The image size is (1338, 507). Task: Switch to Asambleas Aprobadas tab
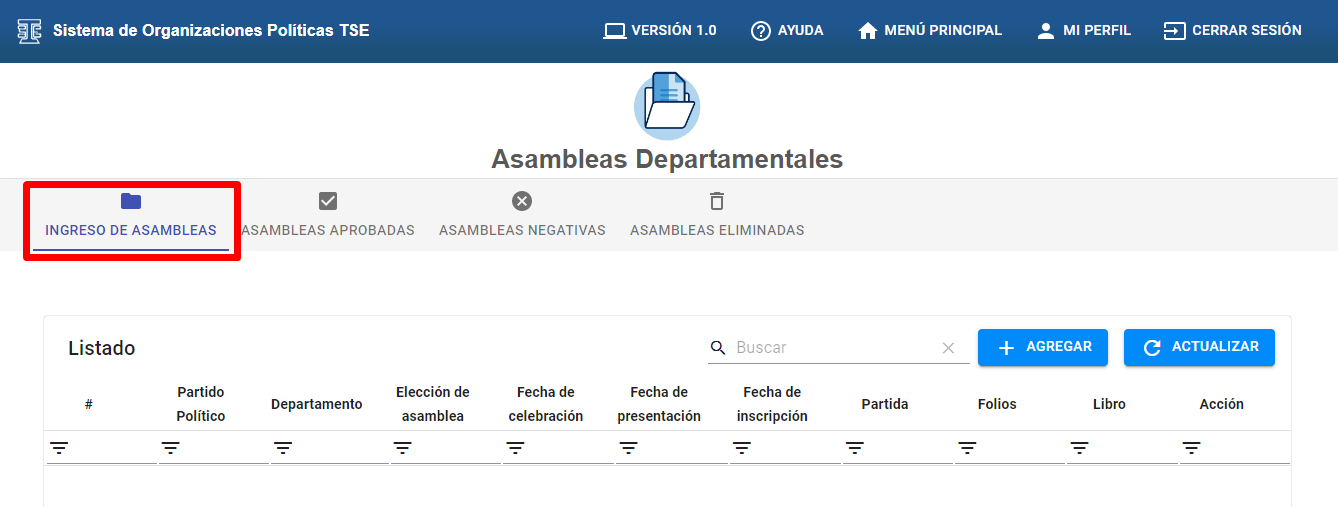click(328, 215)
